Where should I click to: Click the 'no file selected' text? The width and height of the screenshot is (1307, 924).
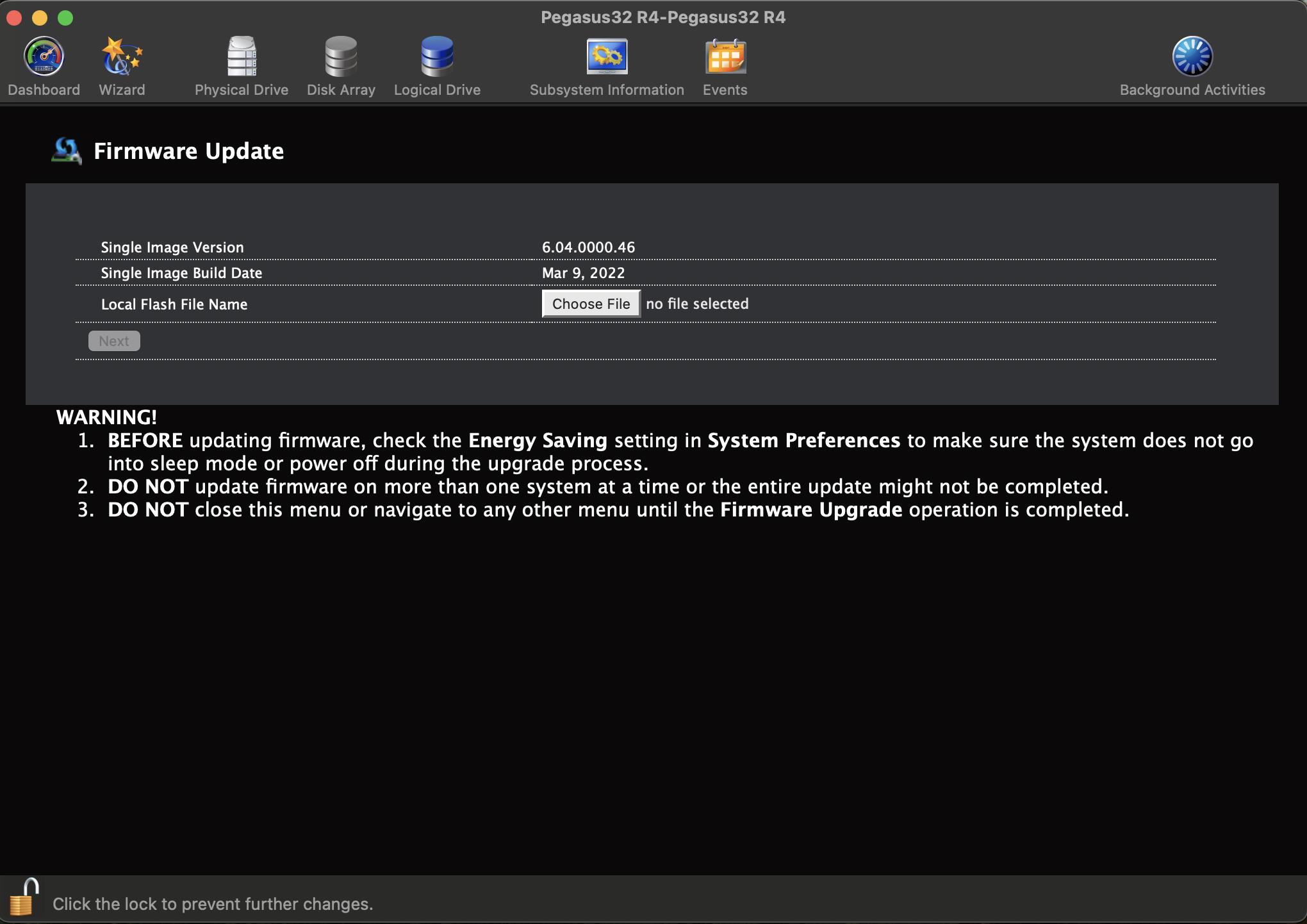(697, 304)
